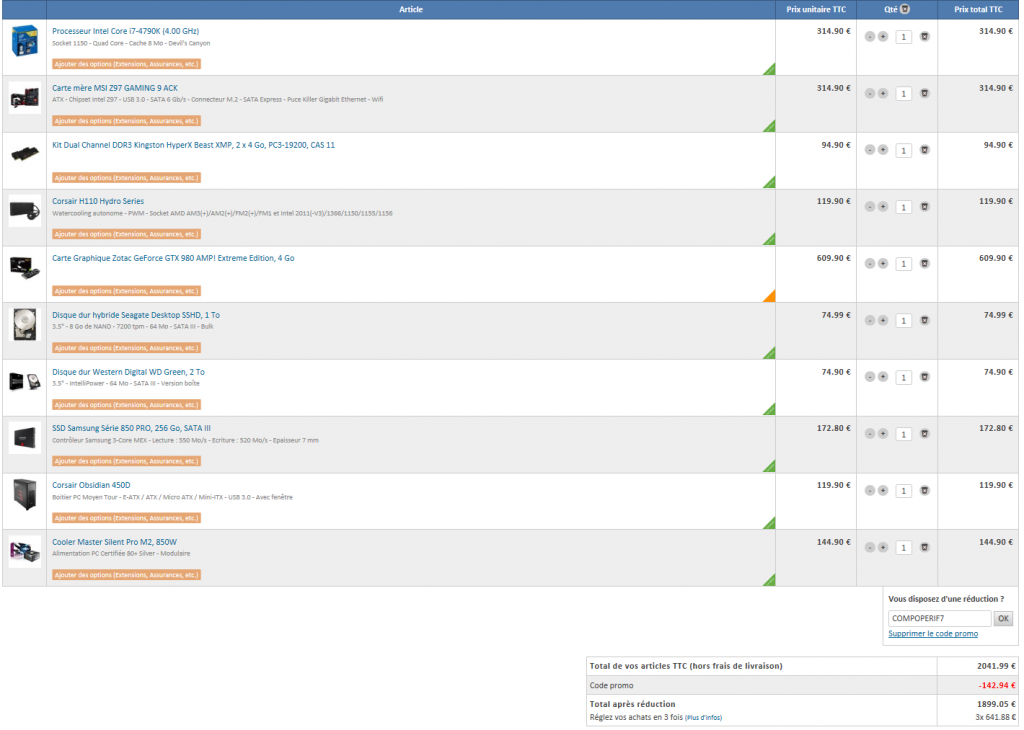Open Carte mère MSI Z97 GAMING 9 ACK link
This screenshot has height=730, width=1024.
coord(115,87)
